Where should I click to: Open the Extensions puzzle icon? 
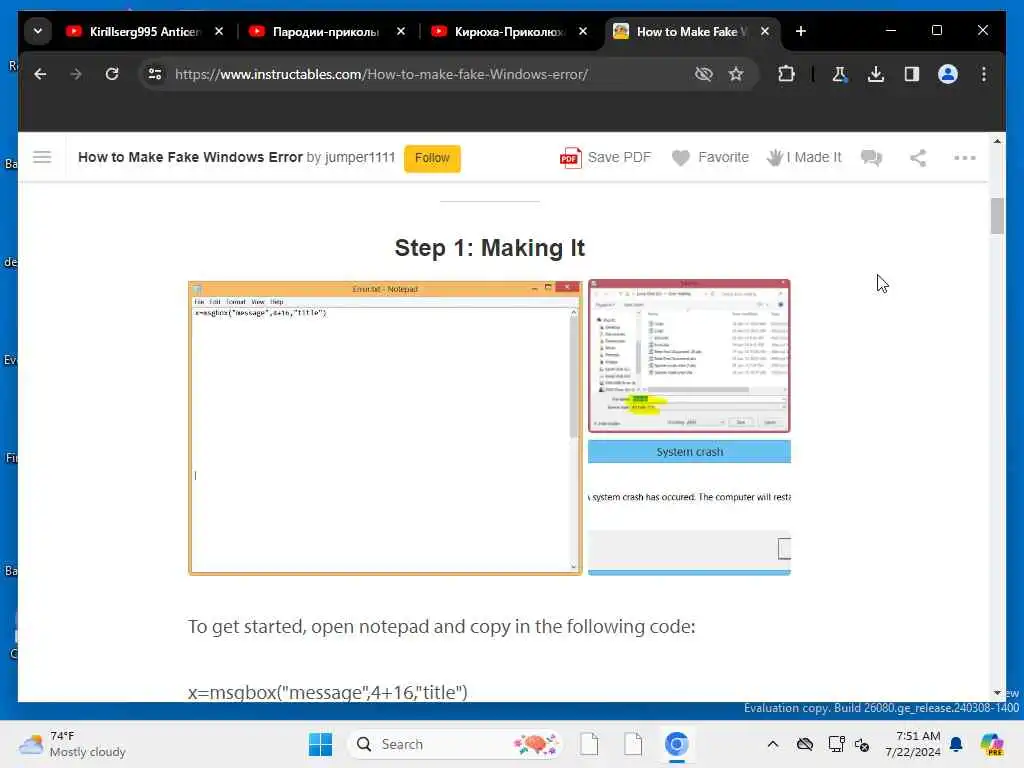click(786, 74)
